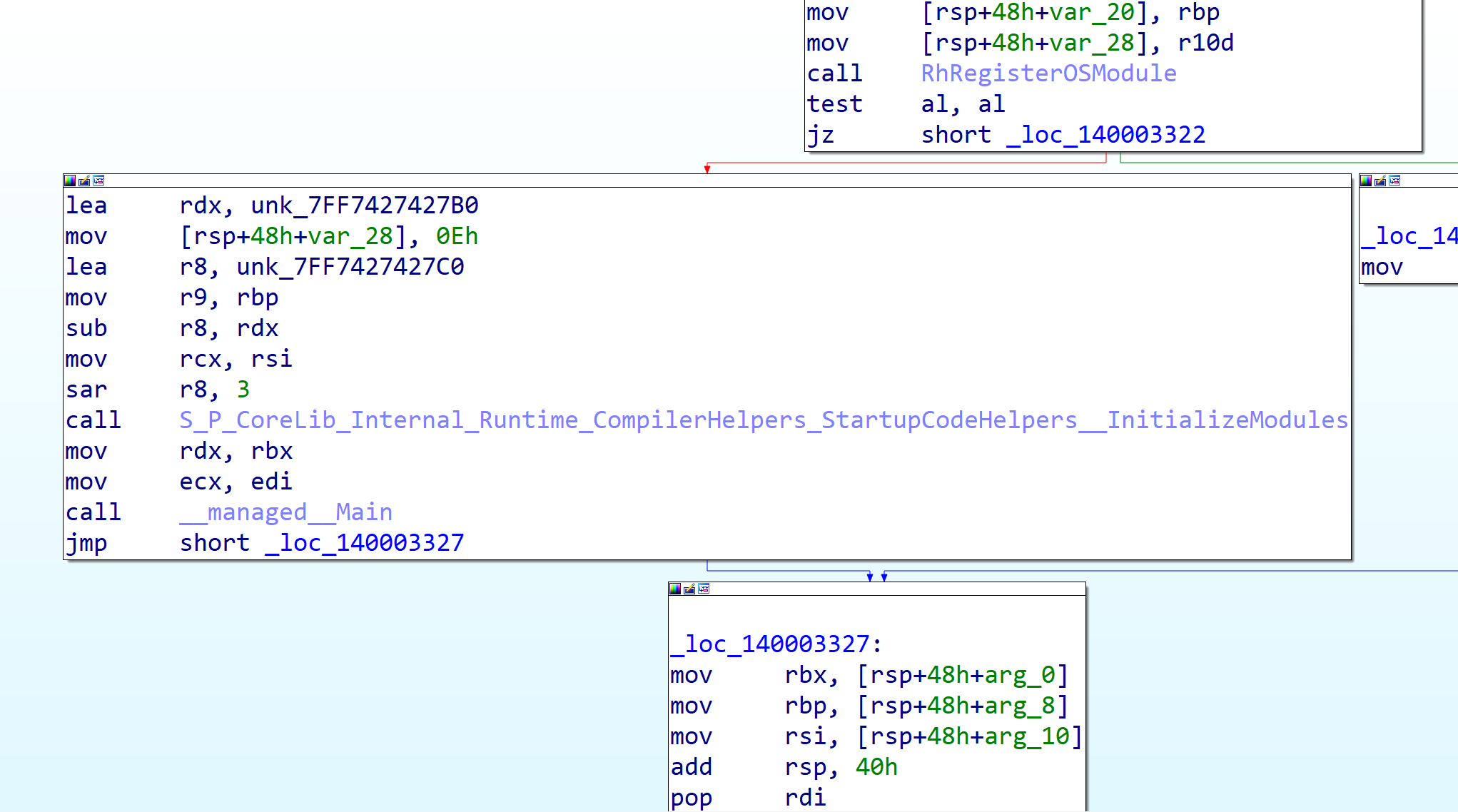Jump to __managed__Main function
The width and height of the screenshot is (1458, 812).
tap(285, 512)
